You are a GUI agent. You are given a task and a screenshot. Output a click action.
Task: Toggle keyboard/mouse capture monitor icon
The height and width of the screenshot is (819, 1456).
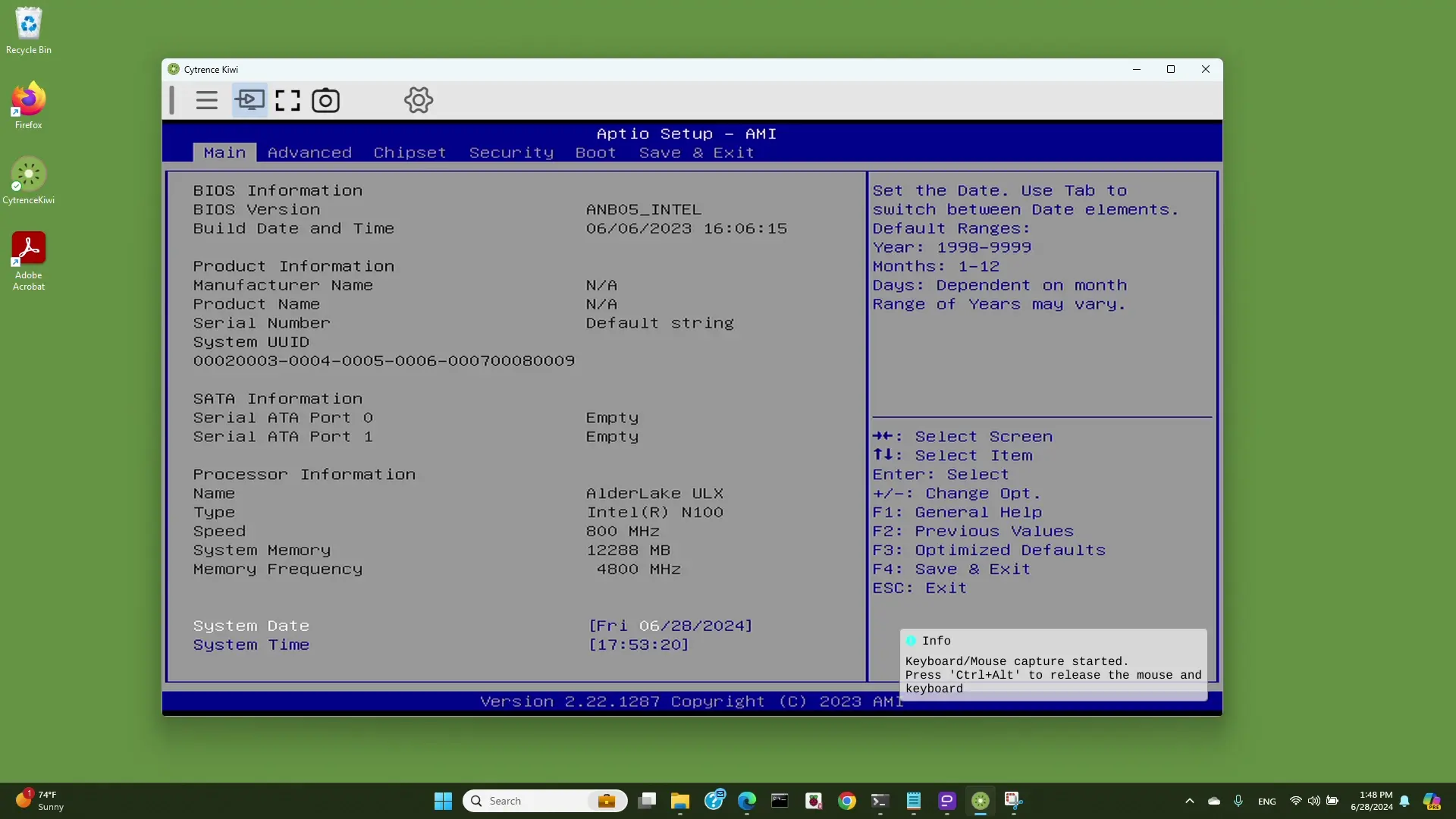249,100
